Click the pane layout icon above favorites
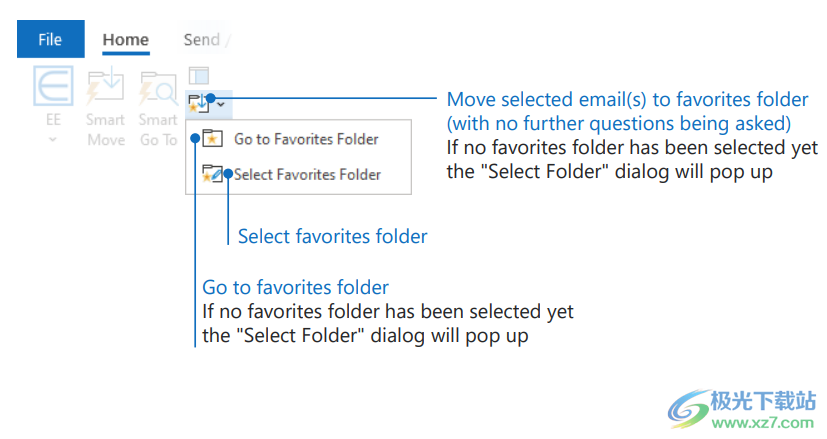The image size is (827, 439). pos(199,75)
